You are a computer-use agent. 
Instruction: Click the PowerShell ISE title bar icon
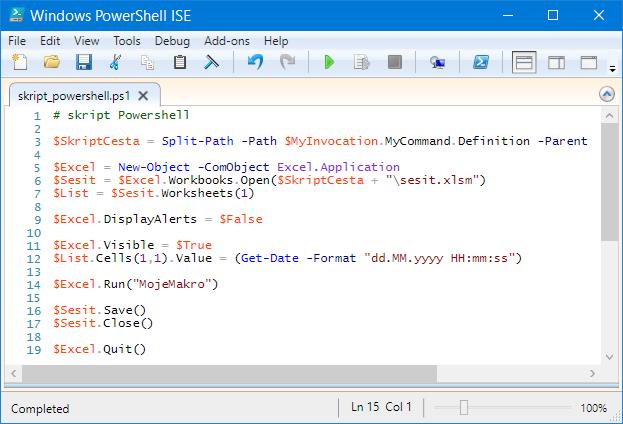(16, 15)
